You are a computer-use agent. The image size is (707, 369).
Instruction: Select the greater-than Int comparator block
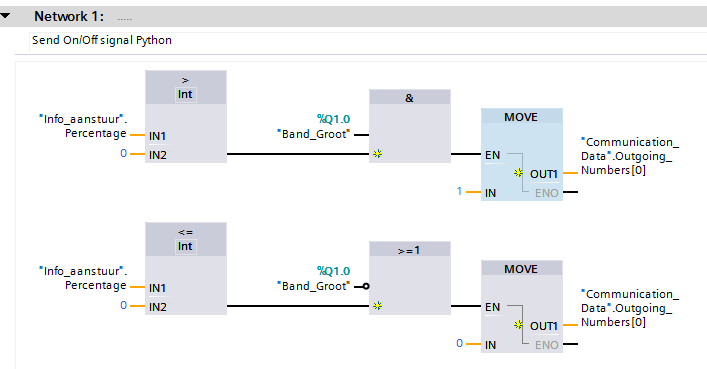point(186,116)
